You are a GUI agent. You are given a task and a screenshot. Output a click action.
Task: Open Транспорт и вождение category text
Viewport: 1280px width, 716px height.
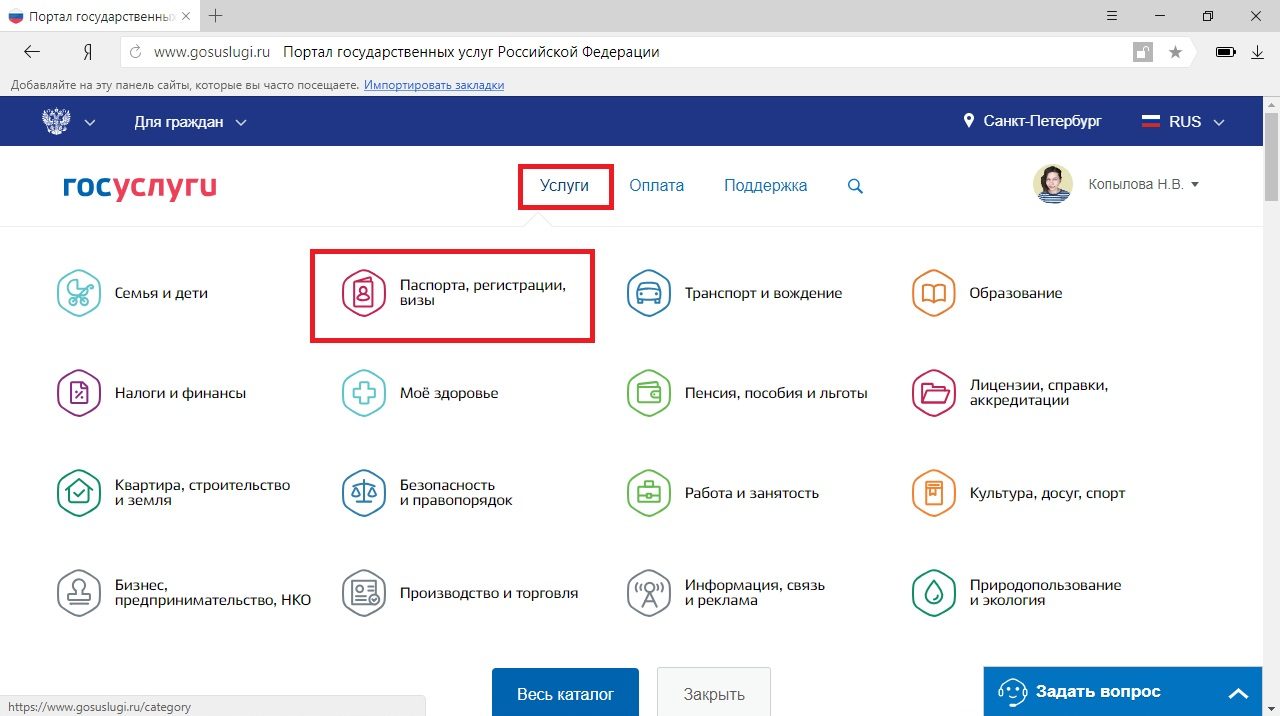764,293
